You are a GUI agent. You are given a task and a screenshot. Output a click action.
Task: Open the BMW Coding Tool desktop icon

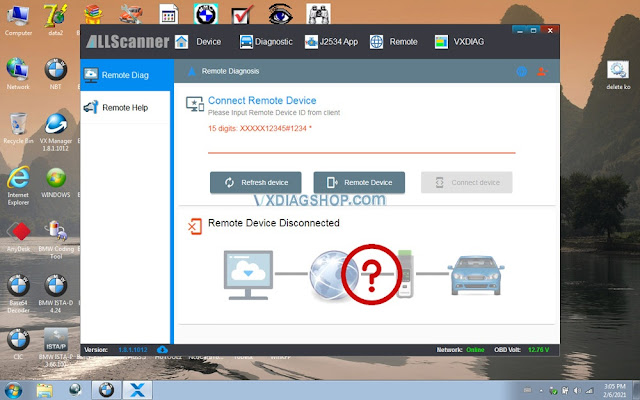56,240
